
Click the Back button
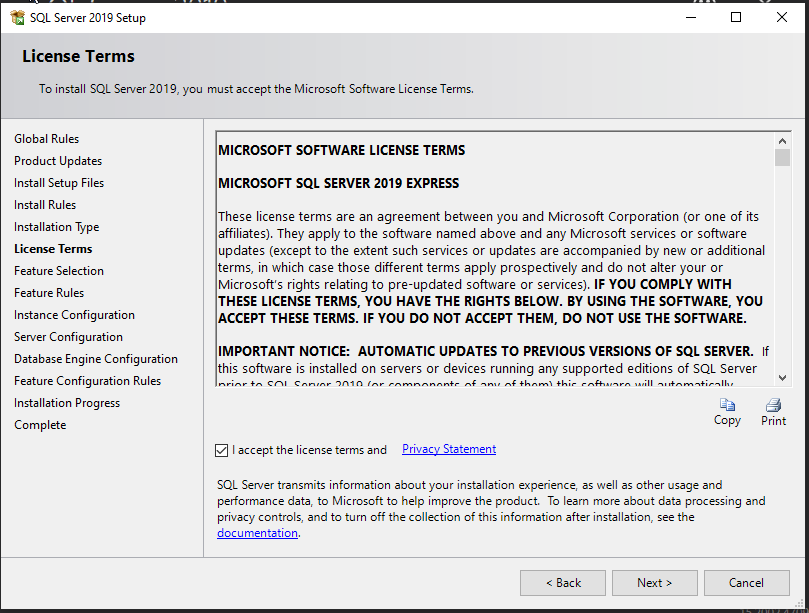click(563, 583)
